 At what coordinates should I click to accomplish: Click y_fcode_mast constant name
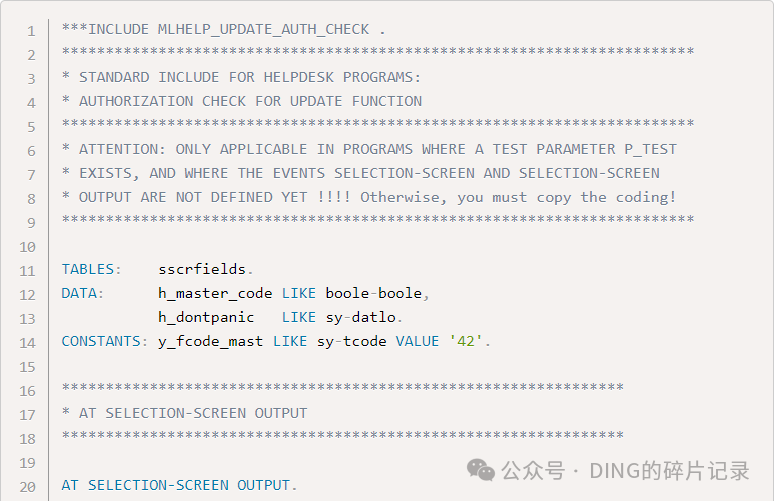[210, 342]
